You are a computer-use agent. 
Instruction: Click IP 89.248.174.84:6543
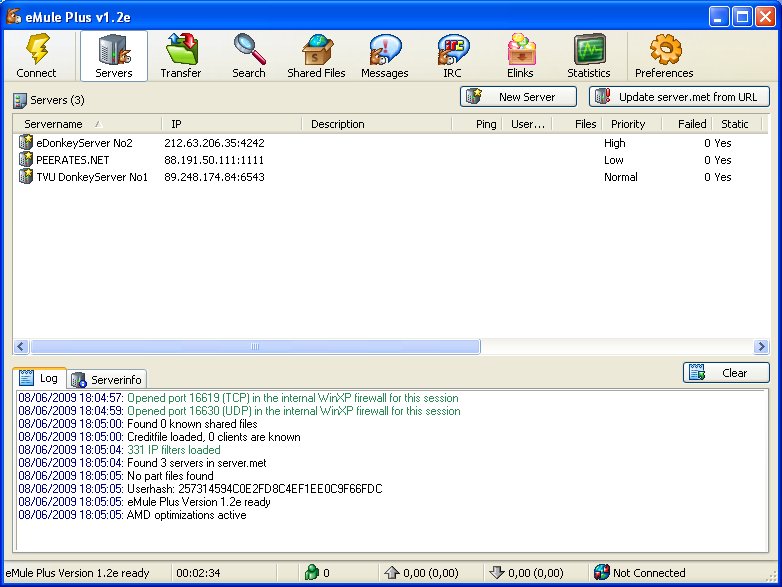(214, 177)
